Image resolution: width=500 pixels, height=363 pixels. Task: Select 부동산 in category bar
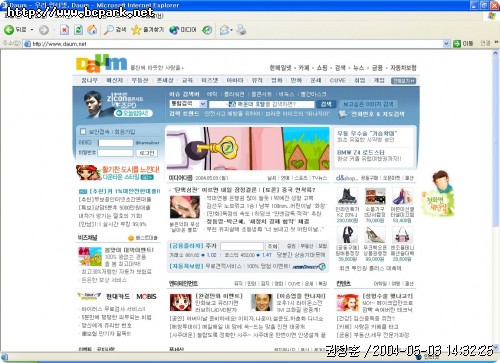pos(140,80)
